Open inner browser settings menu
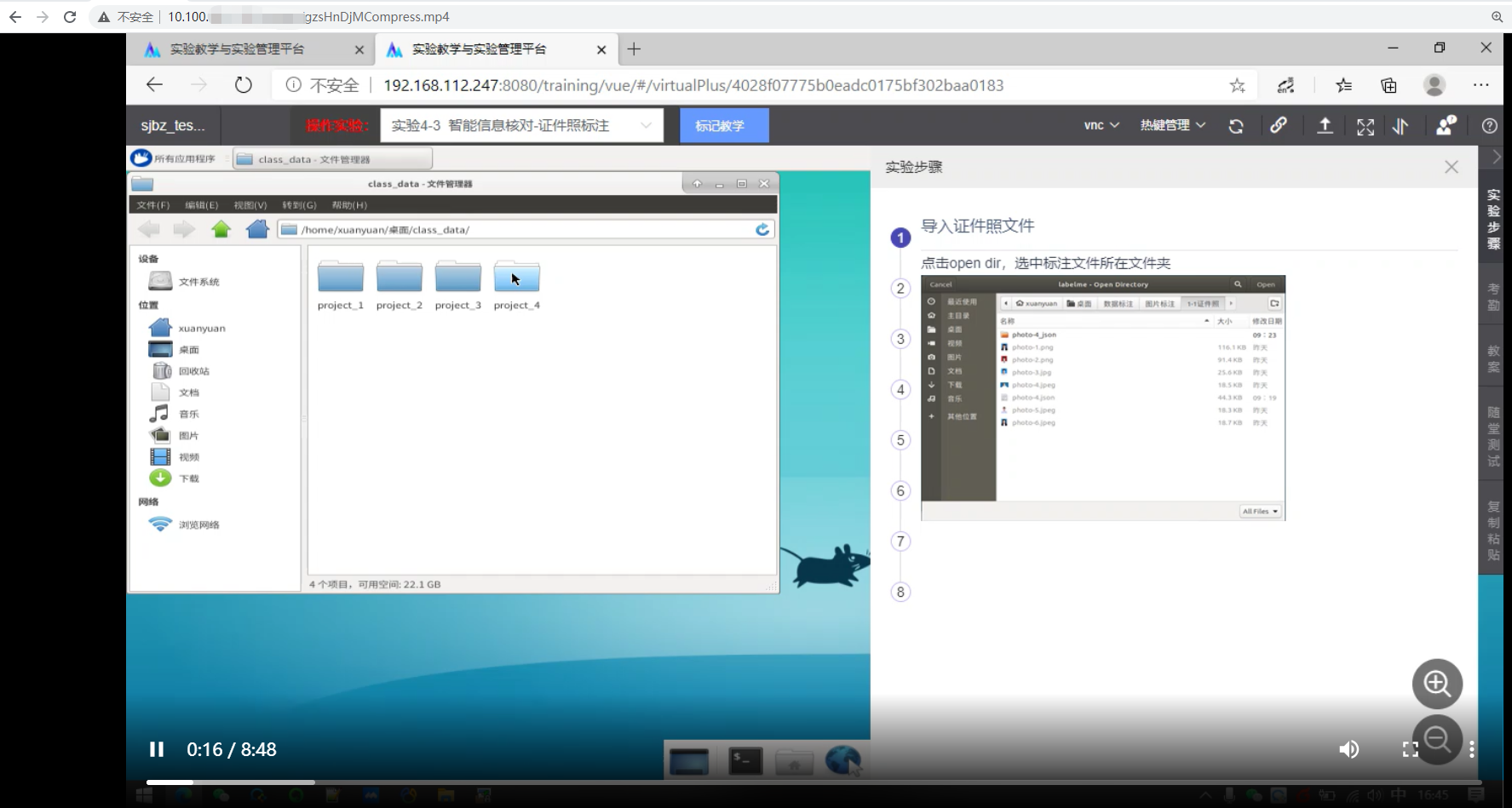Image resolution: width=1512 pixels, height=808 pixels. 1481,85
